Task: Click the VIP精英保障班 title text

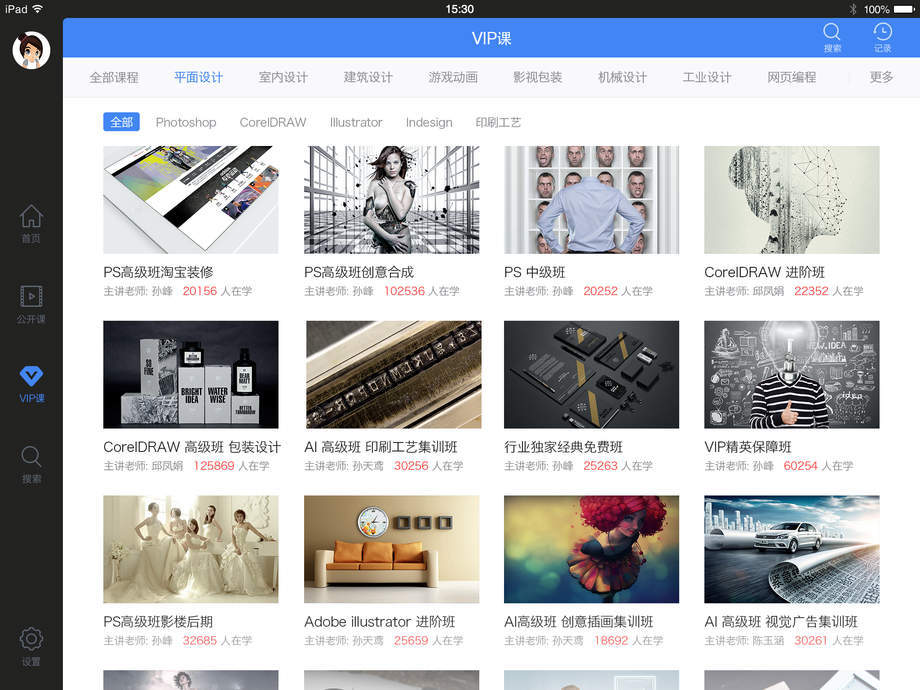Action: pos(748,447)
